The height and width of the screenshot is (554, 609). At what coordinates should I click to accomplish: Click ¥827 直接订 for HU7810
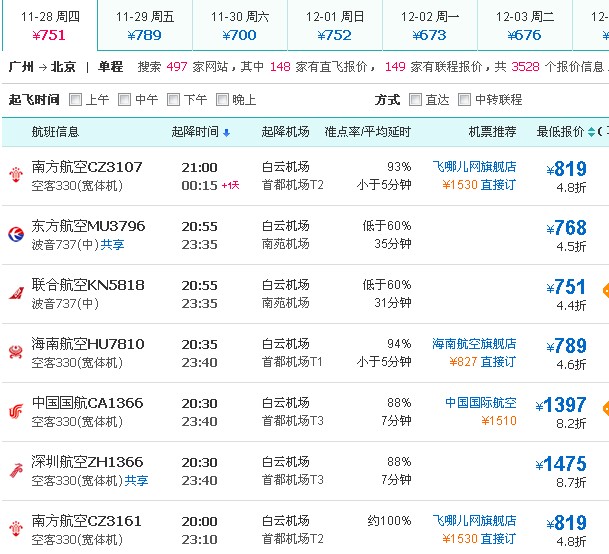tap(483, 362)
